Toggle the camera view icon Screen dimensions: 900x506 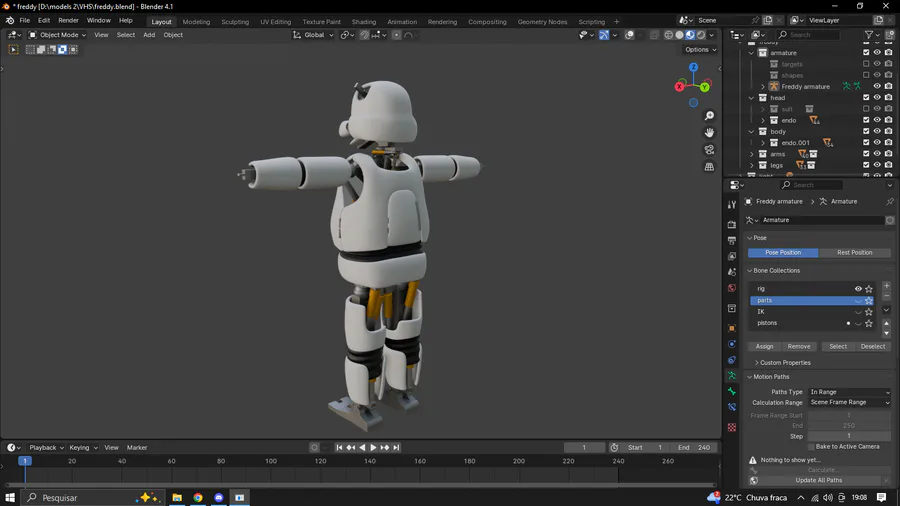pyautogui.click(x=709, y=150)
